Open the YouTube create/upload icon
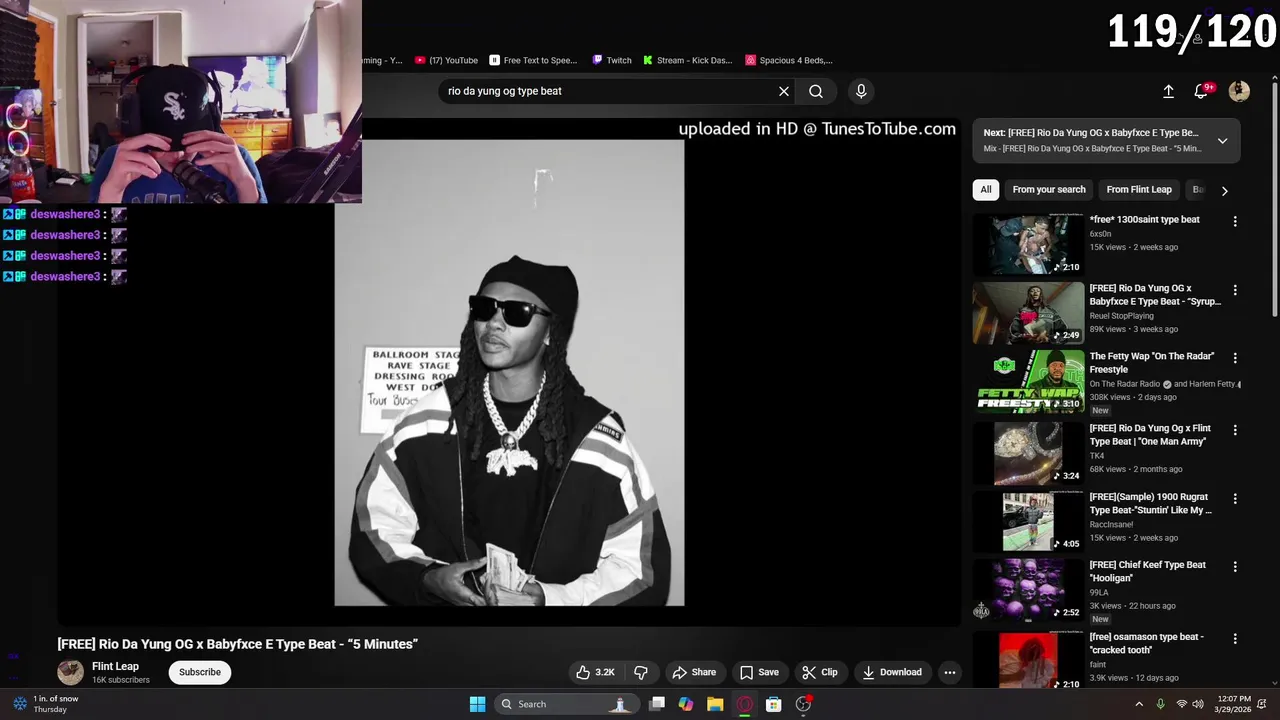 coord(1168,91)
